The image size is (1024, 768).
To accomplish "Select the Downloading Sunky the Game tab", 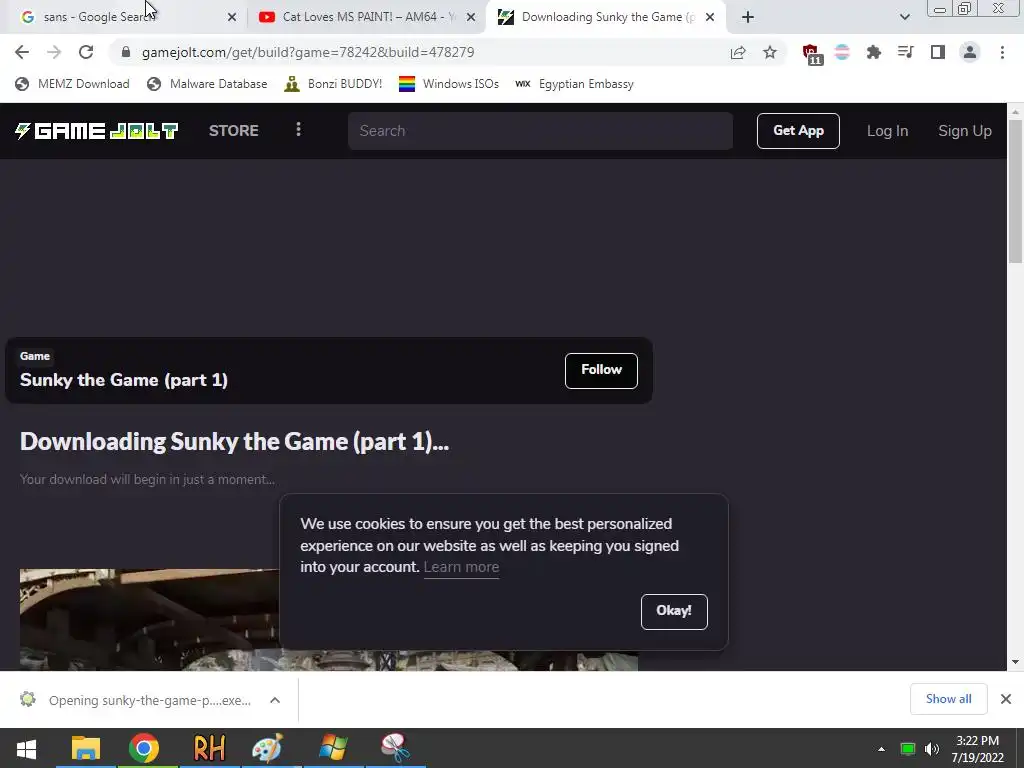I will pyautogui.click(x=604, y=17).
